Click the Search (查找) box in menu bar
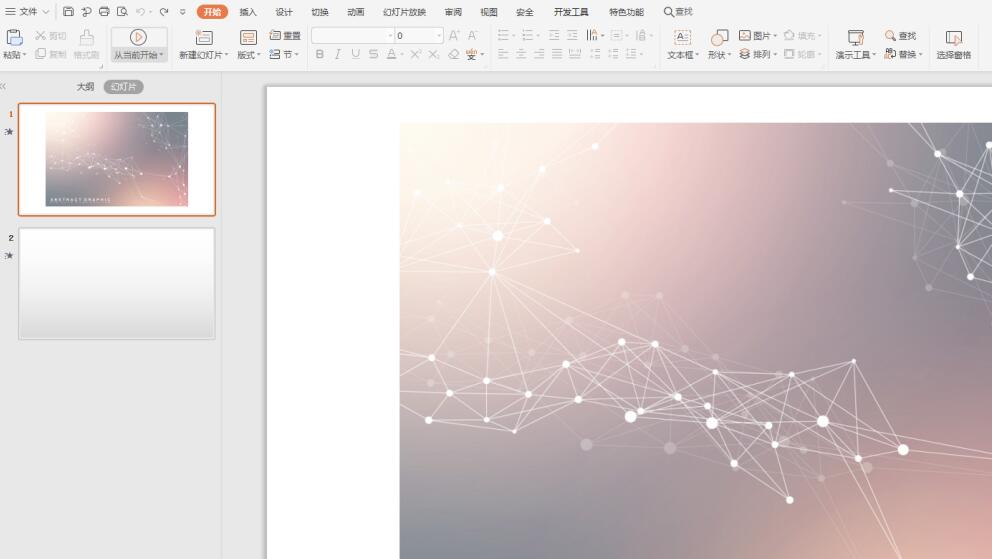 678,11
